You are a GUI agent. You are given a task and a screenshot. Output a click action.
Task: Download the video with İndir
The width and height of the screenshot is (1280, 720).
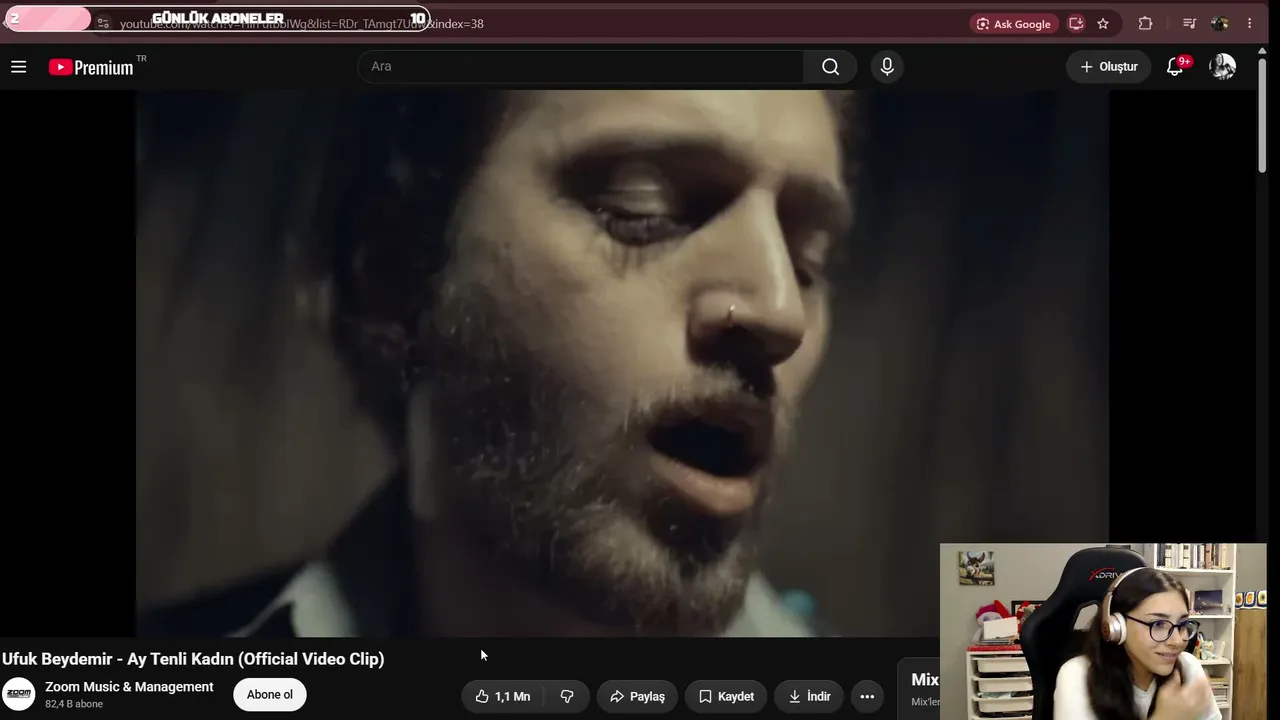click(x=809, y=696)
